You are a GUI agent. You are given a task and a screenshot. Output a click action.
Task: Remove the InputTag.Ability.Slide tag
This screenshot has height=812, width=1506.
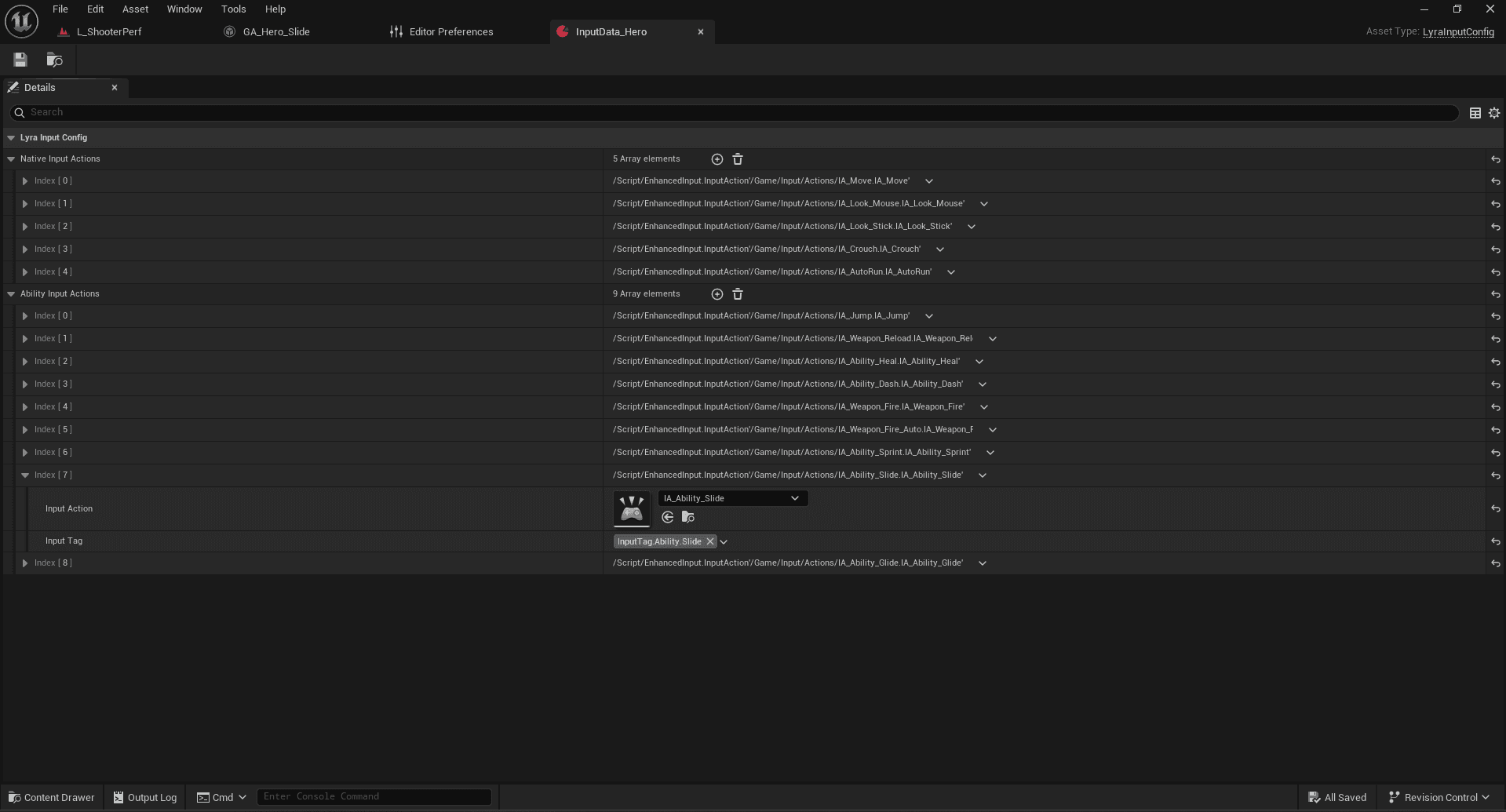click(x=710, y=541)
